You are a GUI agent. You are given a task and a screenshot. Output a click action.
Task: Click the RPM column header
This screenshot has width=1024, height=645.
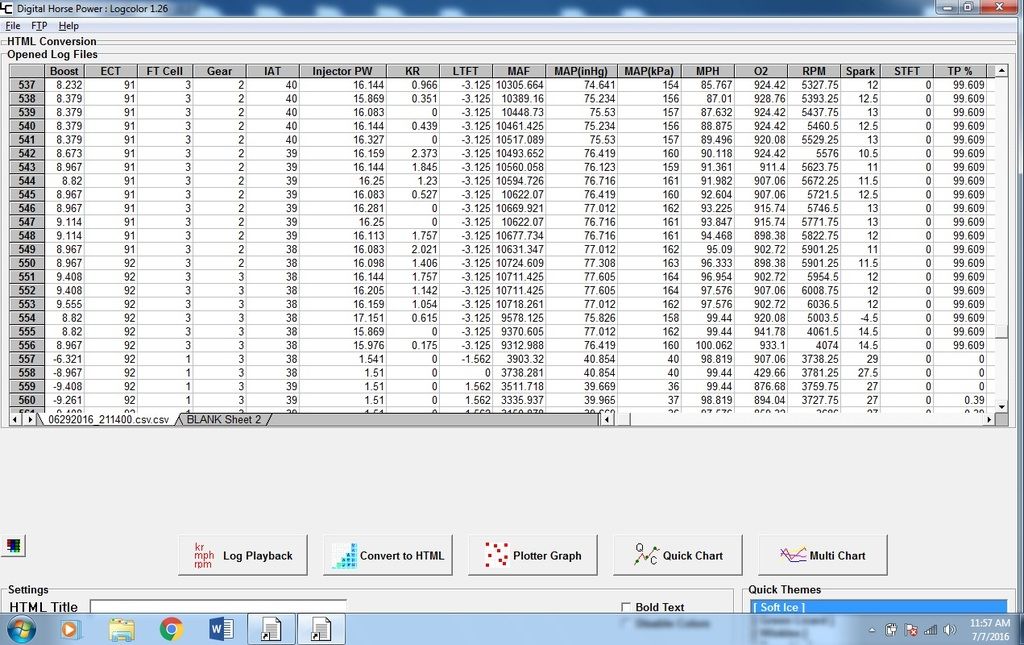coord(814,71)
